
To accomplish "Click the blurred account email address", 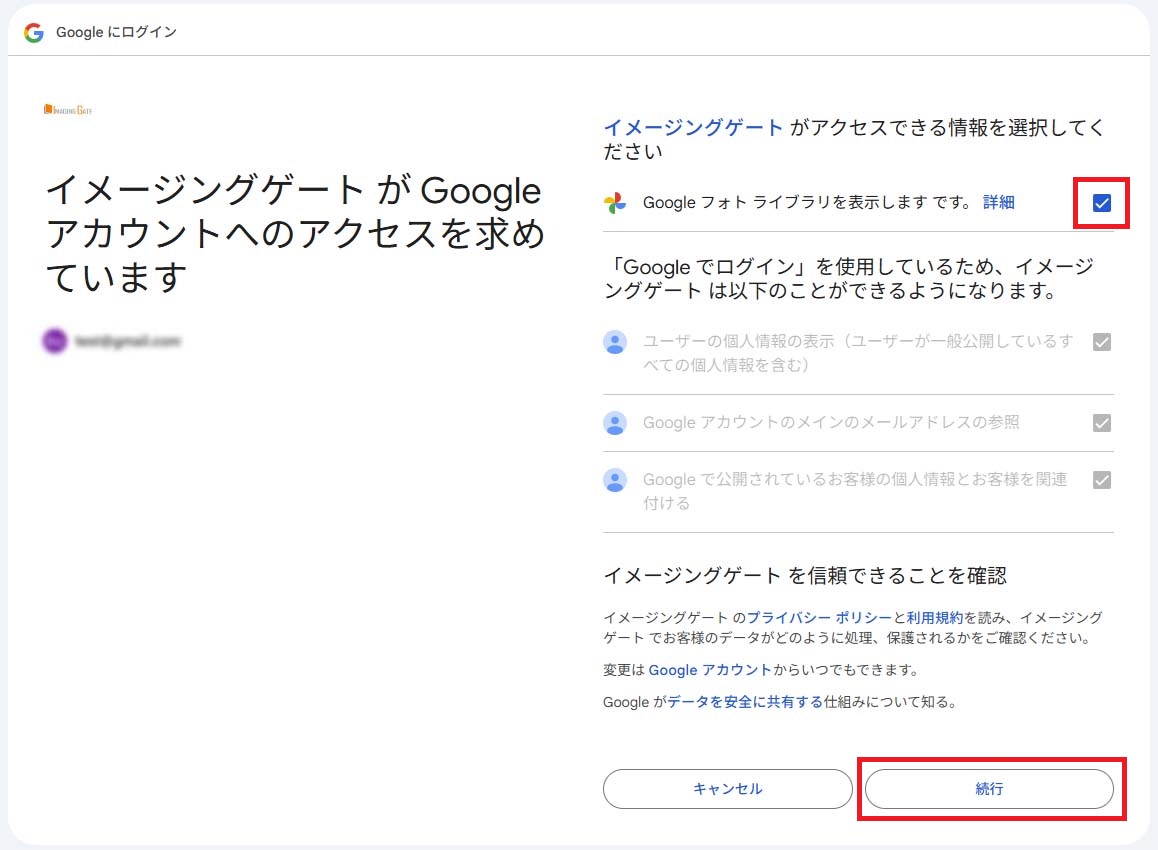I will [128, 341].
